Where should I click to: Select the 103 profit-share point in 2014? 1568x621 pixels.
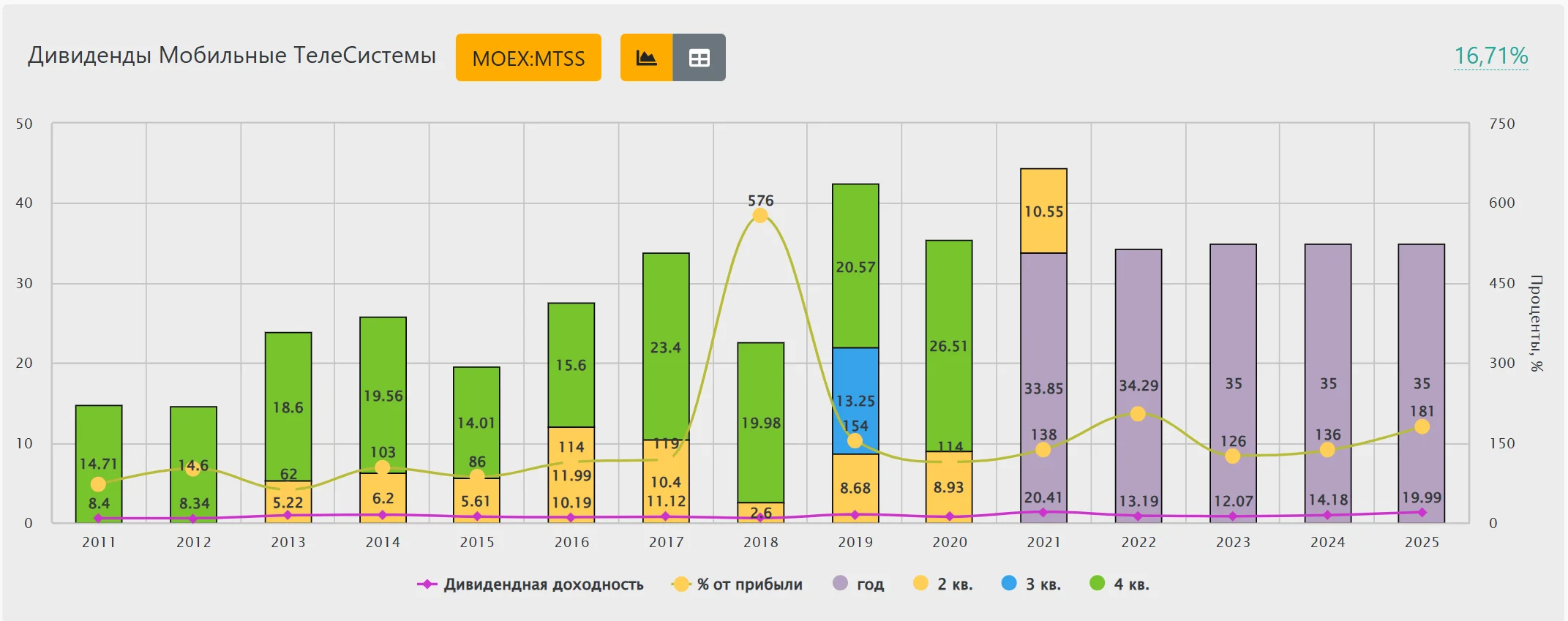pyautogui.click(x=382, y=467)
